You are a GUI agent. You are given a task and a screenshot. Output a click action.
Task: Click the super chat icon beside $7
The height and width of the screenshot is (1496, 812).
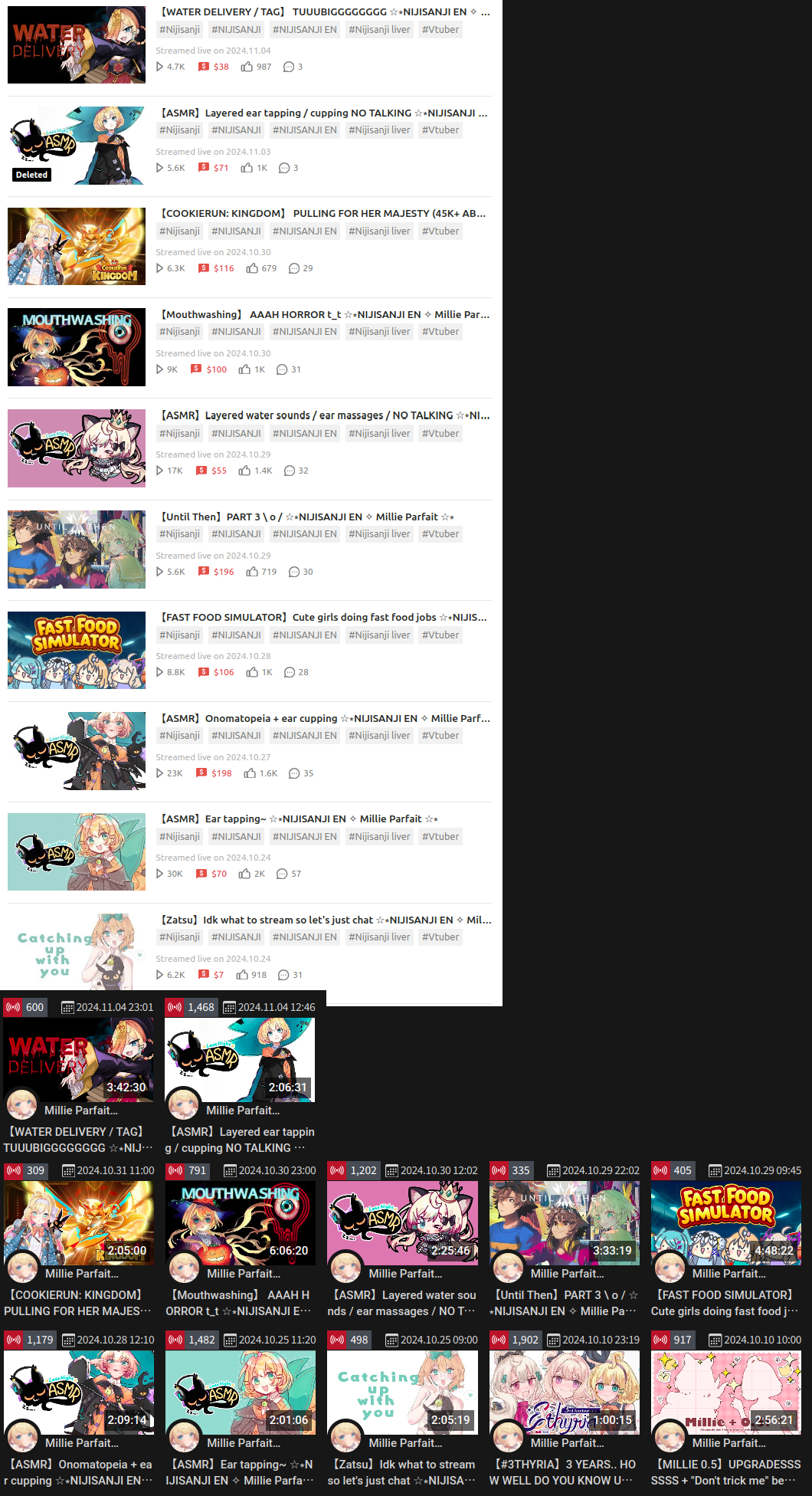[x=204, y=975]
